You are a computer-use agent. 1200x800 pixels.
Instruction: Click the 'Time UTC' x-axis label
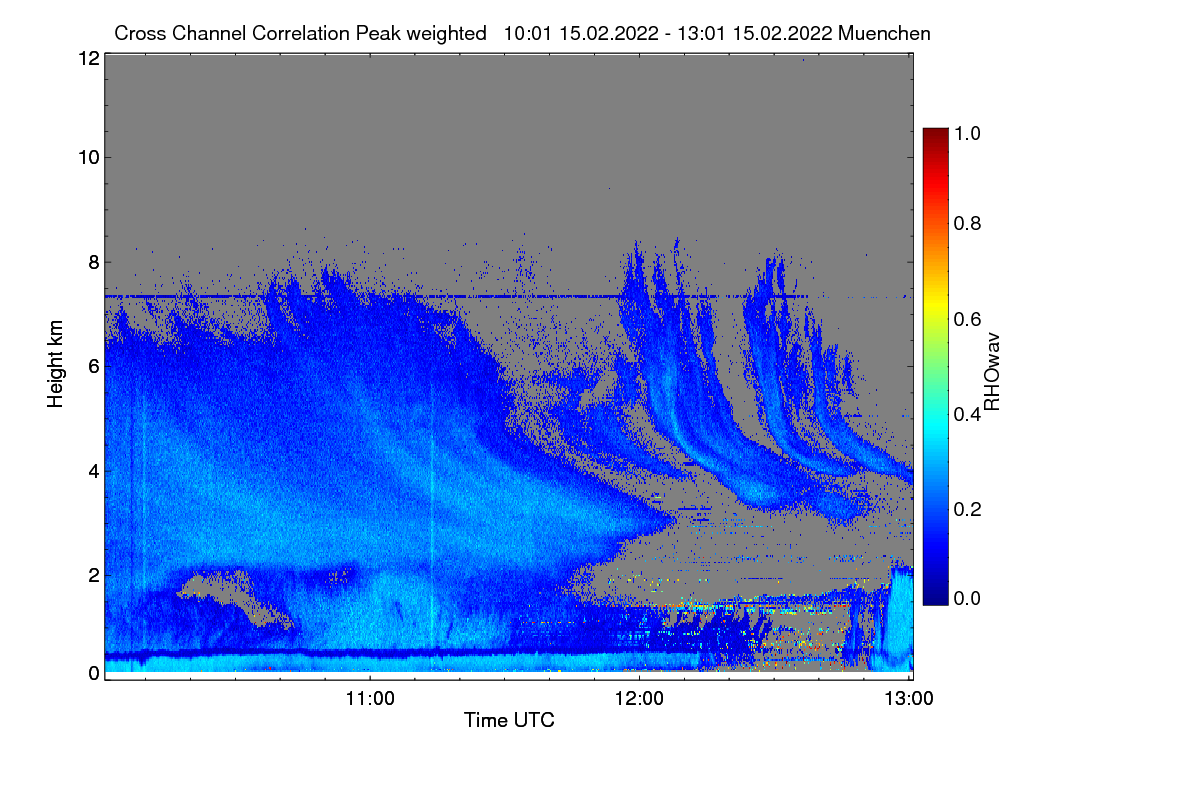[509, 719]
